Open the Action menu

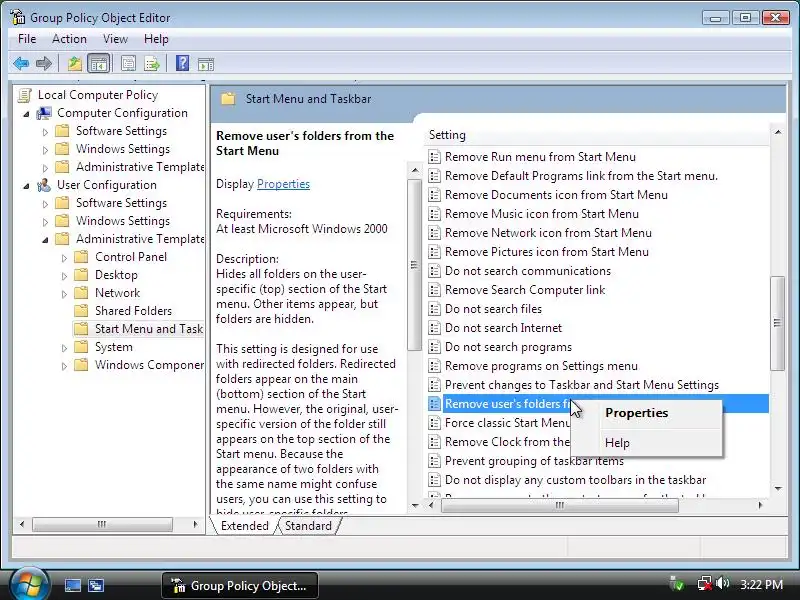click(69, 39)
